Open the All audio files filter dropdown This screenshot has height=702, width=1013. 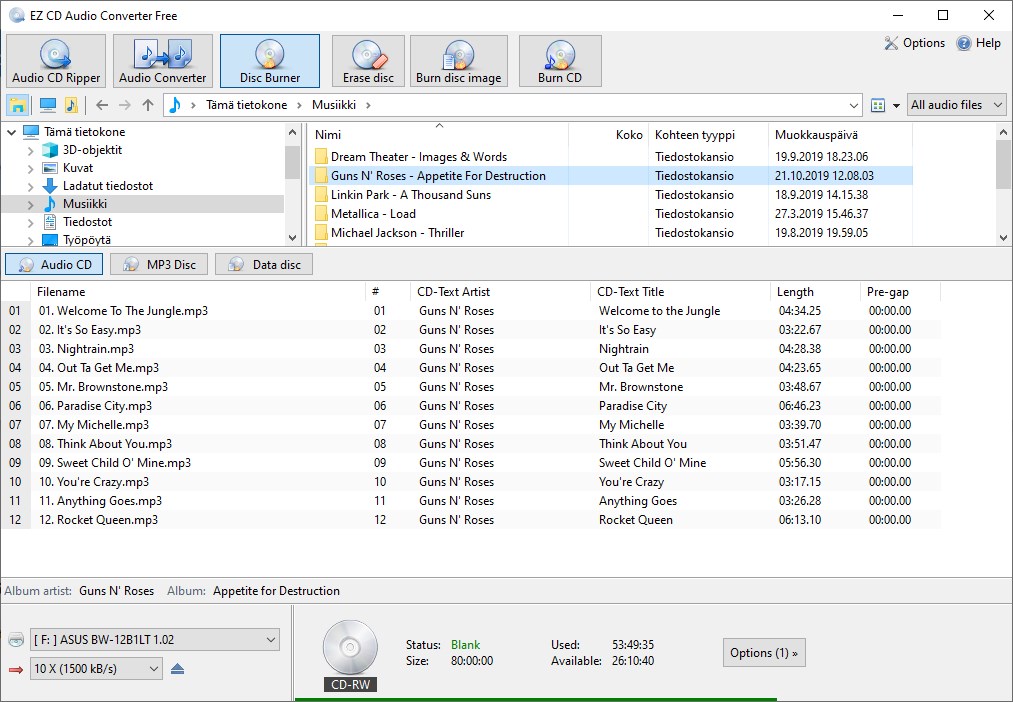click(956, 104)
